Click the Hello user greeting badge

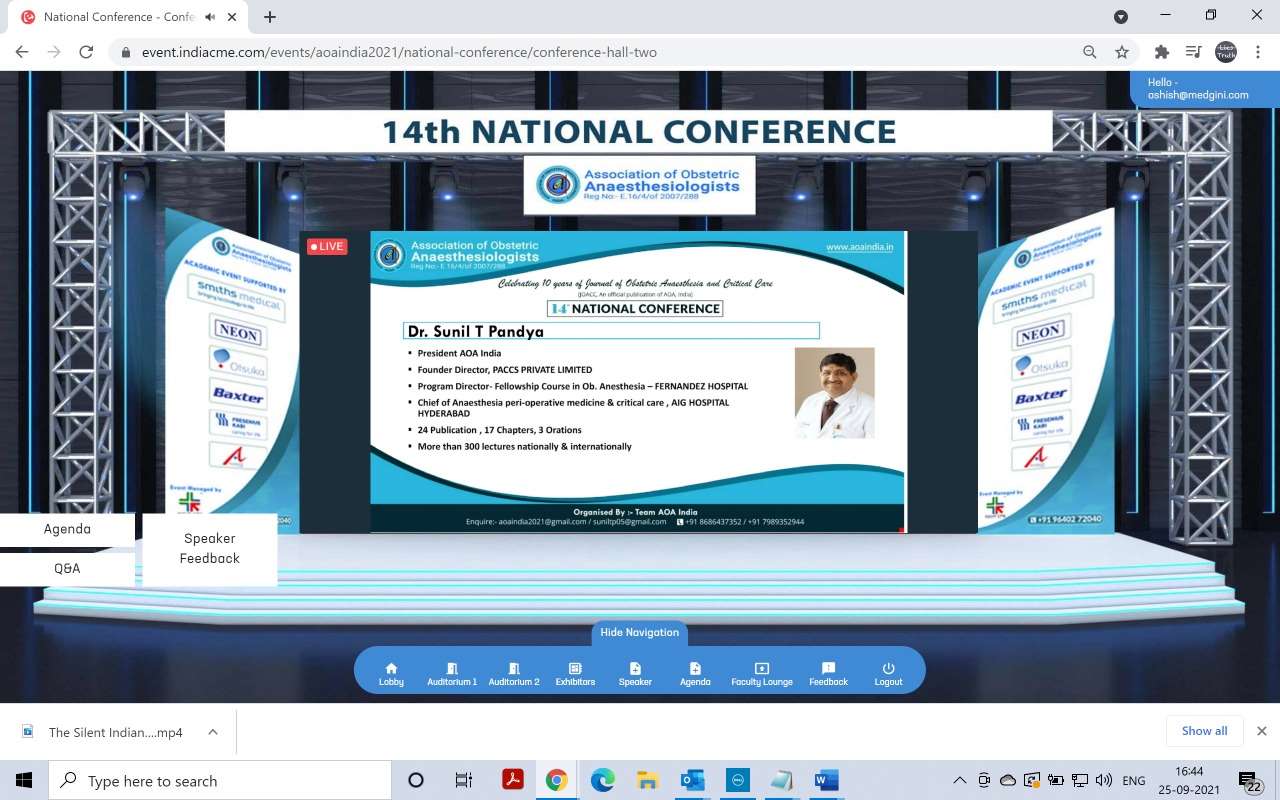[1205, 89]
